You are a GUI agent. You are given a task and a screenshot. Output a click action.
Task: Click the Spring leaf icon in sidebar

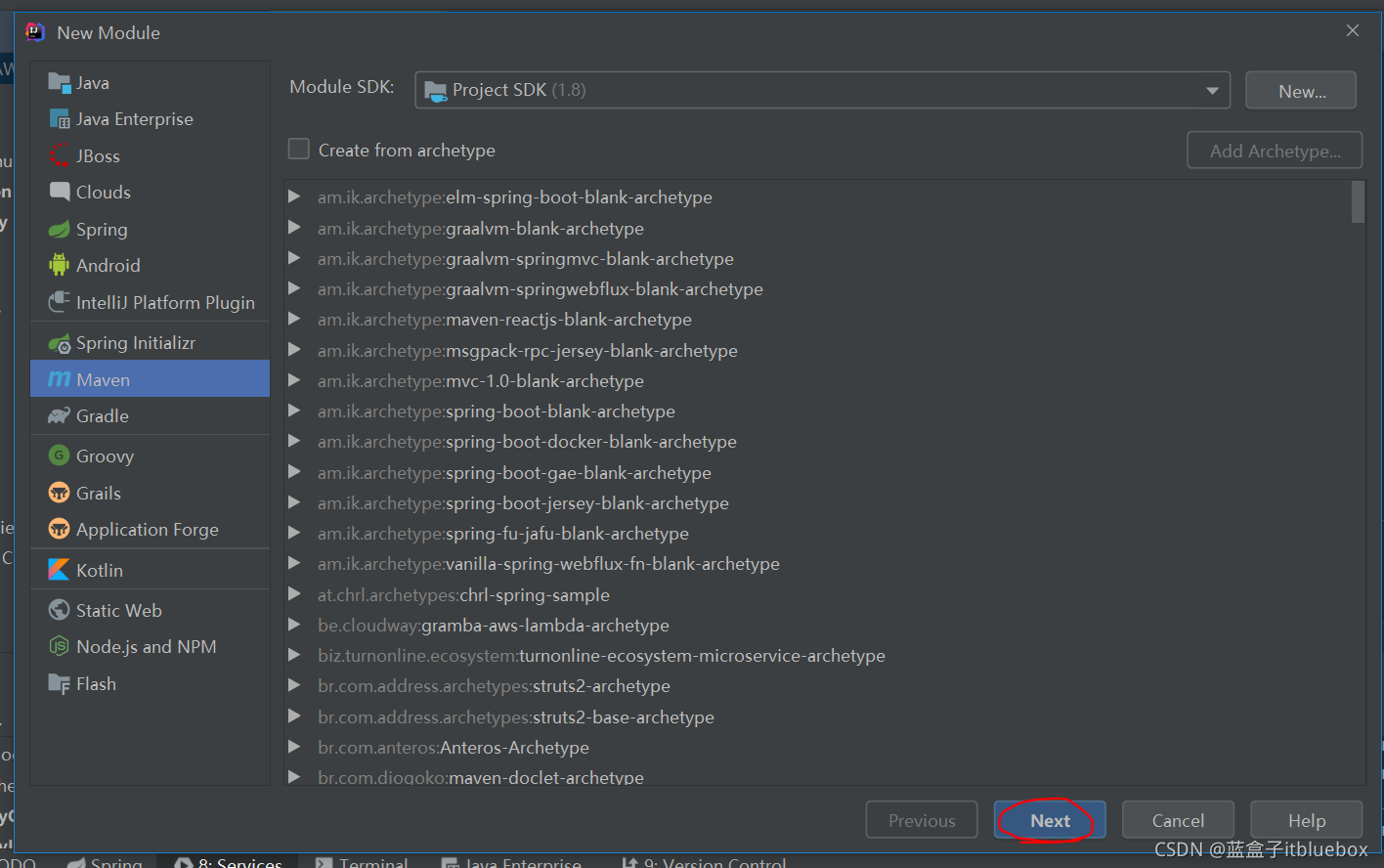60,229
